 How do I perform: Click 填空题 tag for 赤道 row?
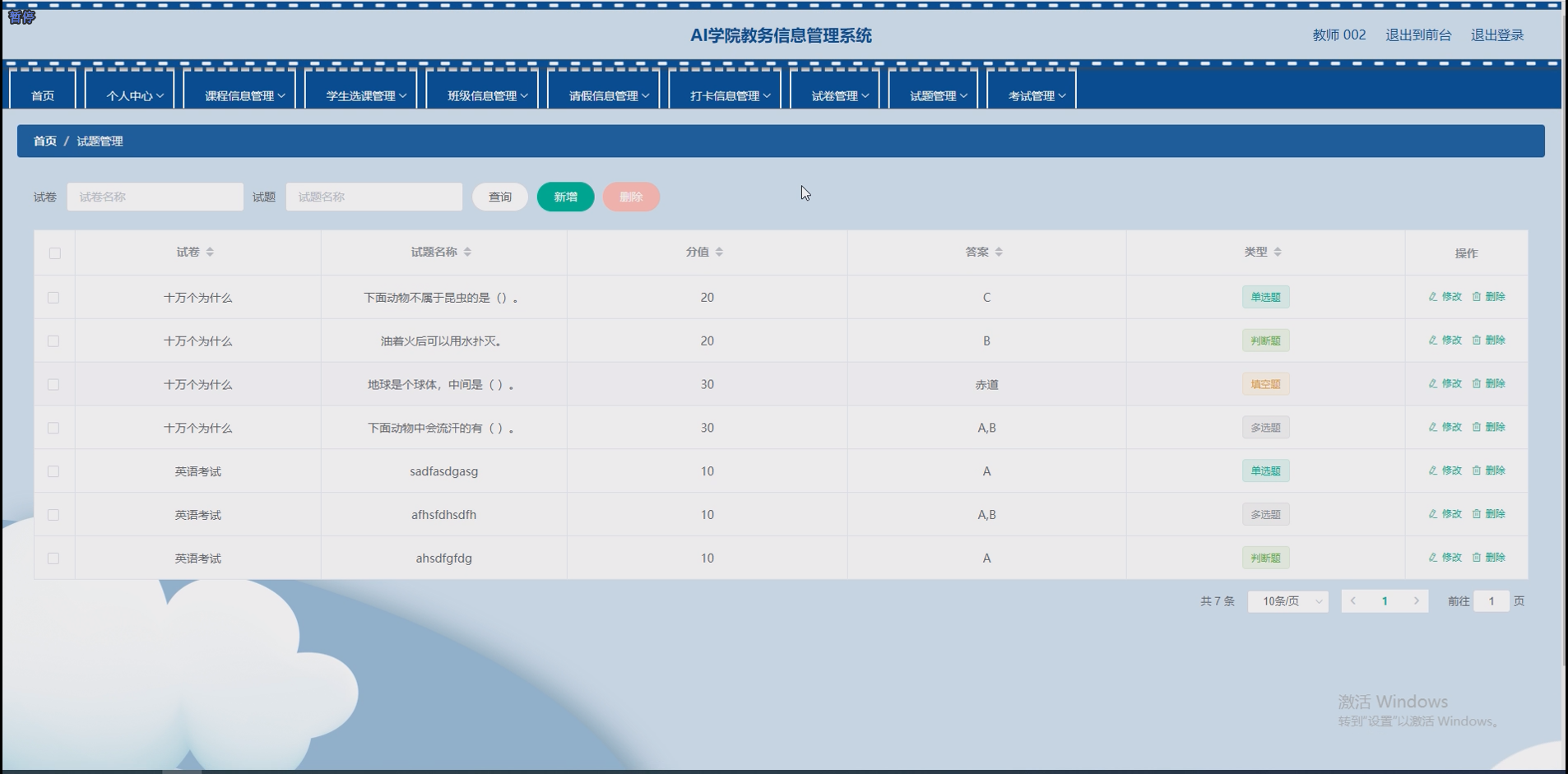pos(1265,384)
